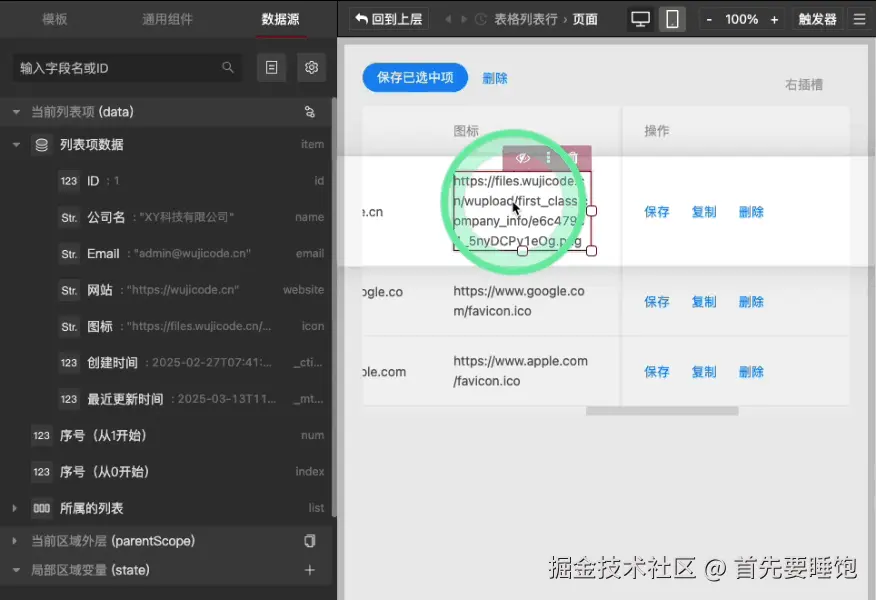Click the table horizontal scrollbar
The width and height of the screenshot is (876, 600).
(x=662, y=411)
